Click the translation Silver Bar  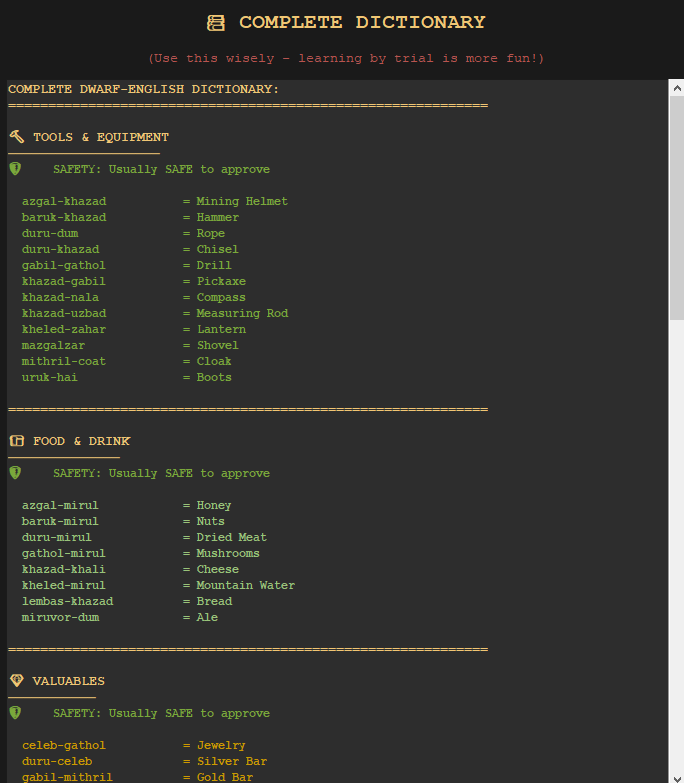click(232, 762)
